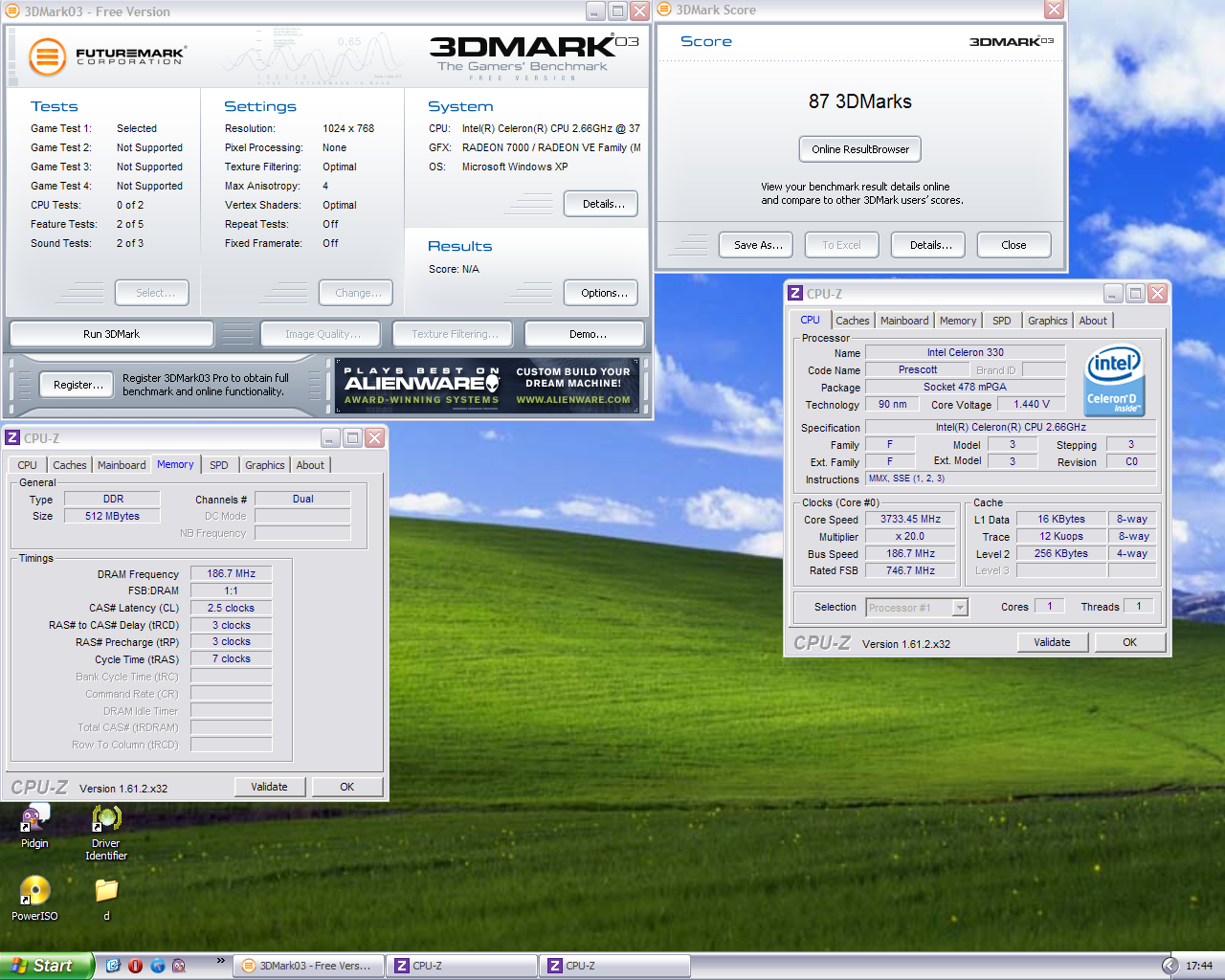Open the folder named d on desktop
The image size is (1225, 980).
click(106, 898)
